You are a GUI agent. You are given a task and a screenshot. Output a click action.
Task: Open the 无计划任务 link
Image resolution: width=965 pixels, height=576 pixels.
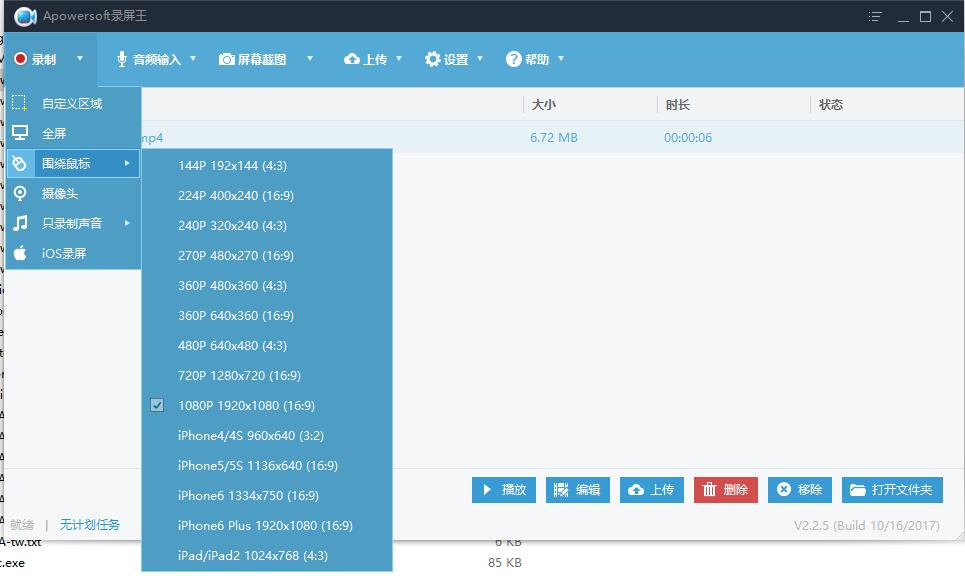[90, 525]
